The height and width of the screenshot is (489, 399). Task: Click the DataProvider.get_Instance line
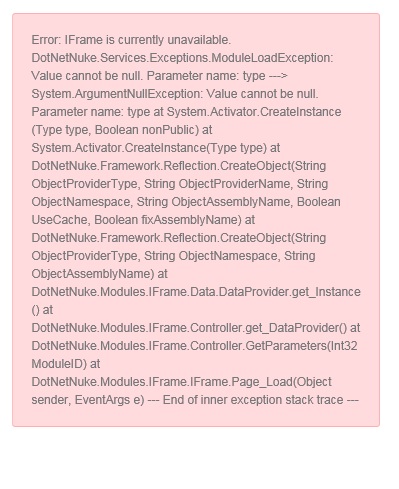click(196, 292)
